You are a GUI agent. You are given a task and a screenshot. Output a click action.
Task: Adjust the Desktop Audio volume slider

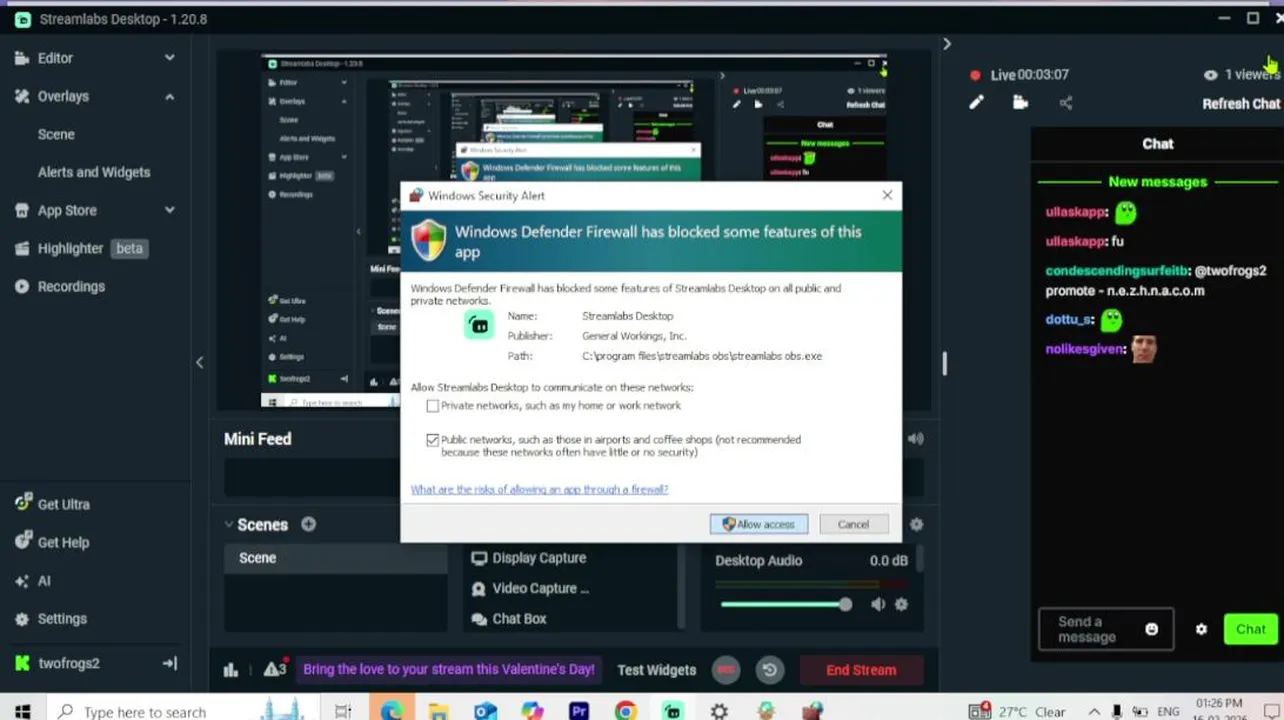point(786,604)
